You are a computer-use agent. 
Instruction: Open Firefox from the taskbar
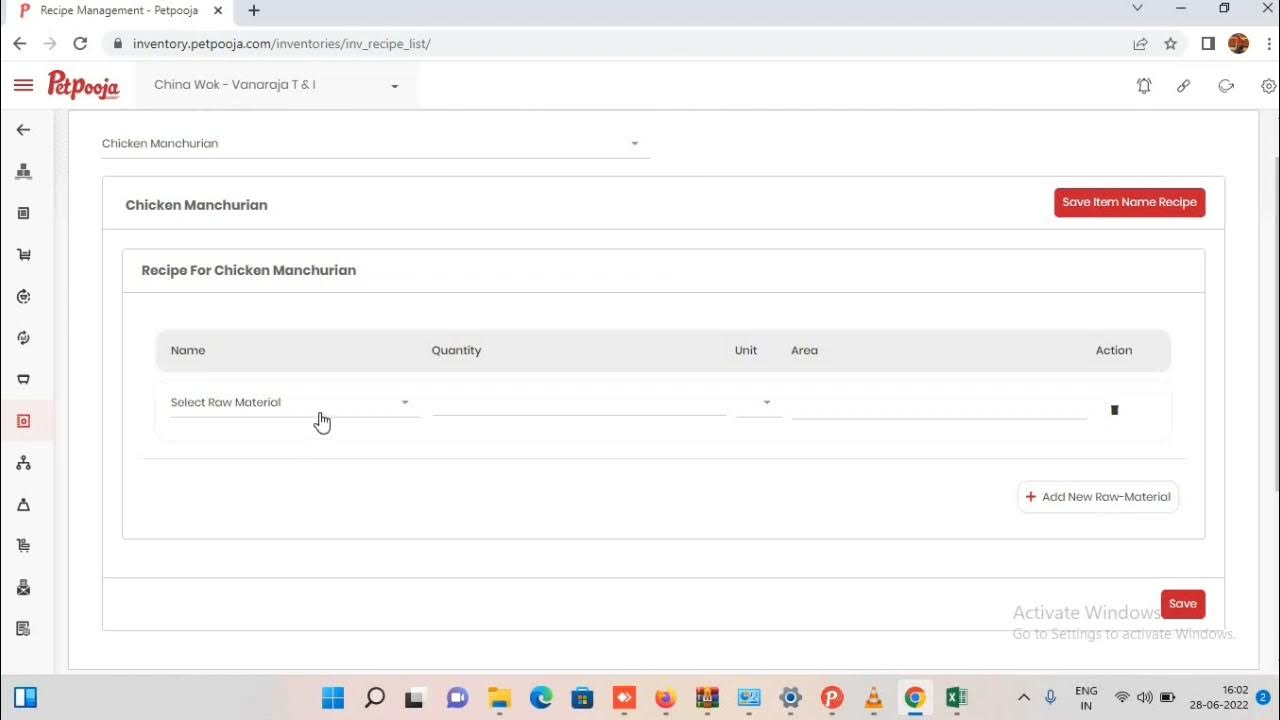point(665,698)
